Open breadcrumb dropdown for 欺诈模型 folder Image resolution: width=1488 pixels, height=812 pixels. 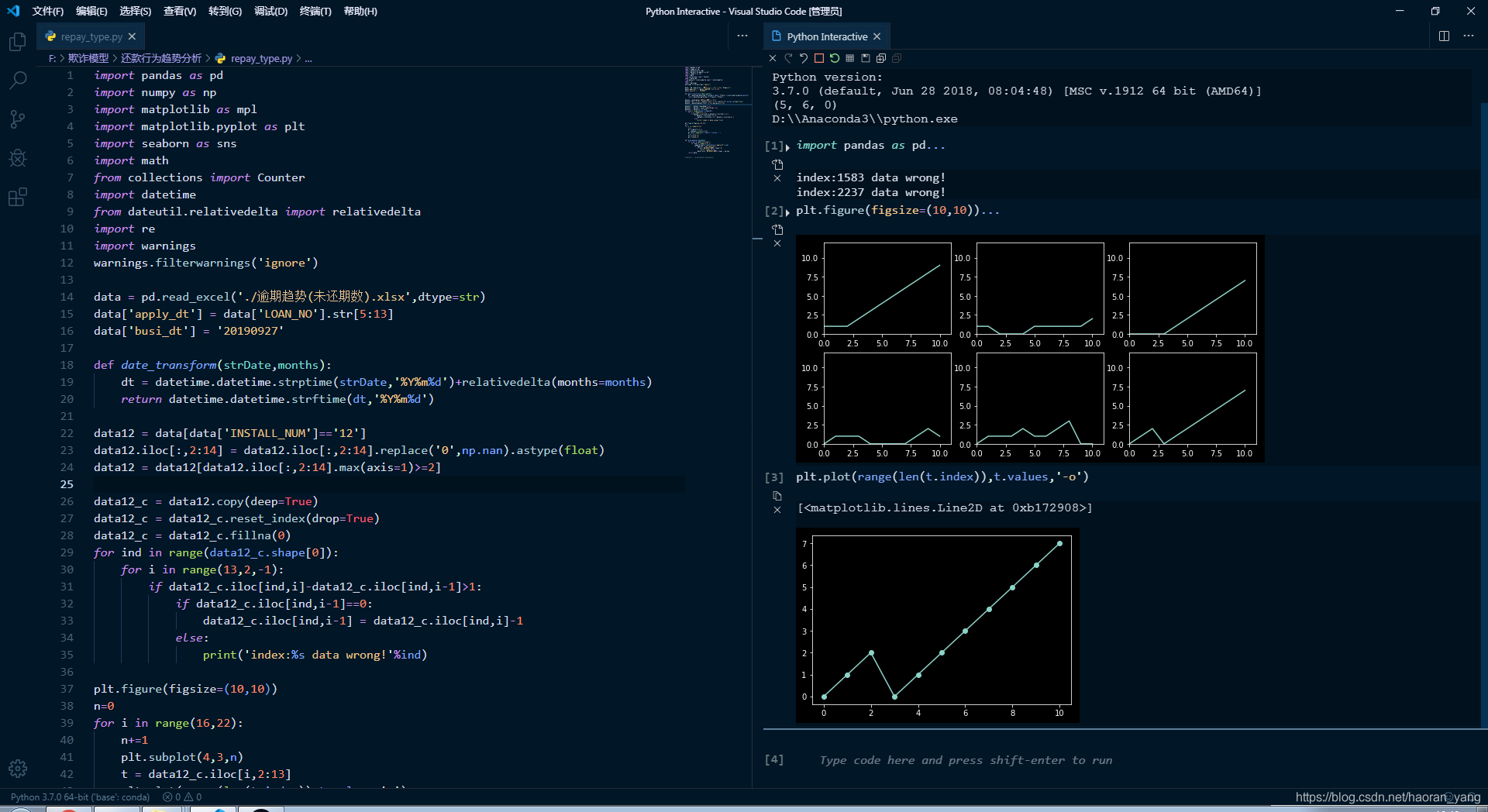pyautogui.click(x=88, y=58)
